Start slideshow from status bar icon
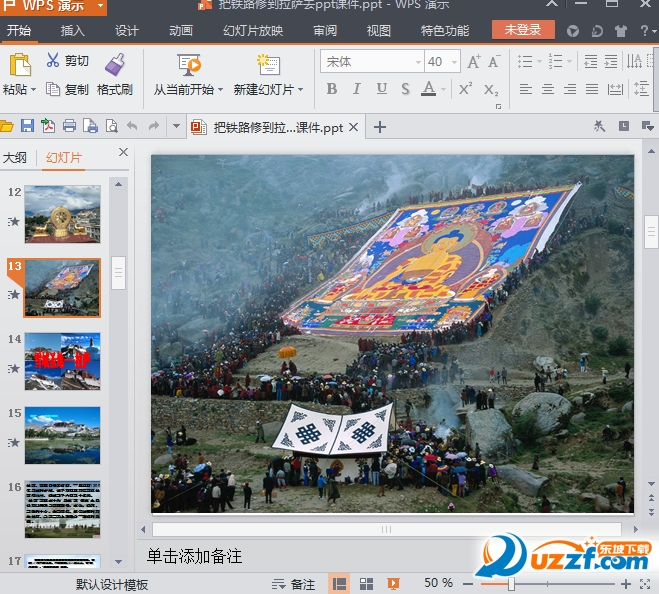This screenshot has height=594, width=659. coord(393,583)
